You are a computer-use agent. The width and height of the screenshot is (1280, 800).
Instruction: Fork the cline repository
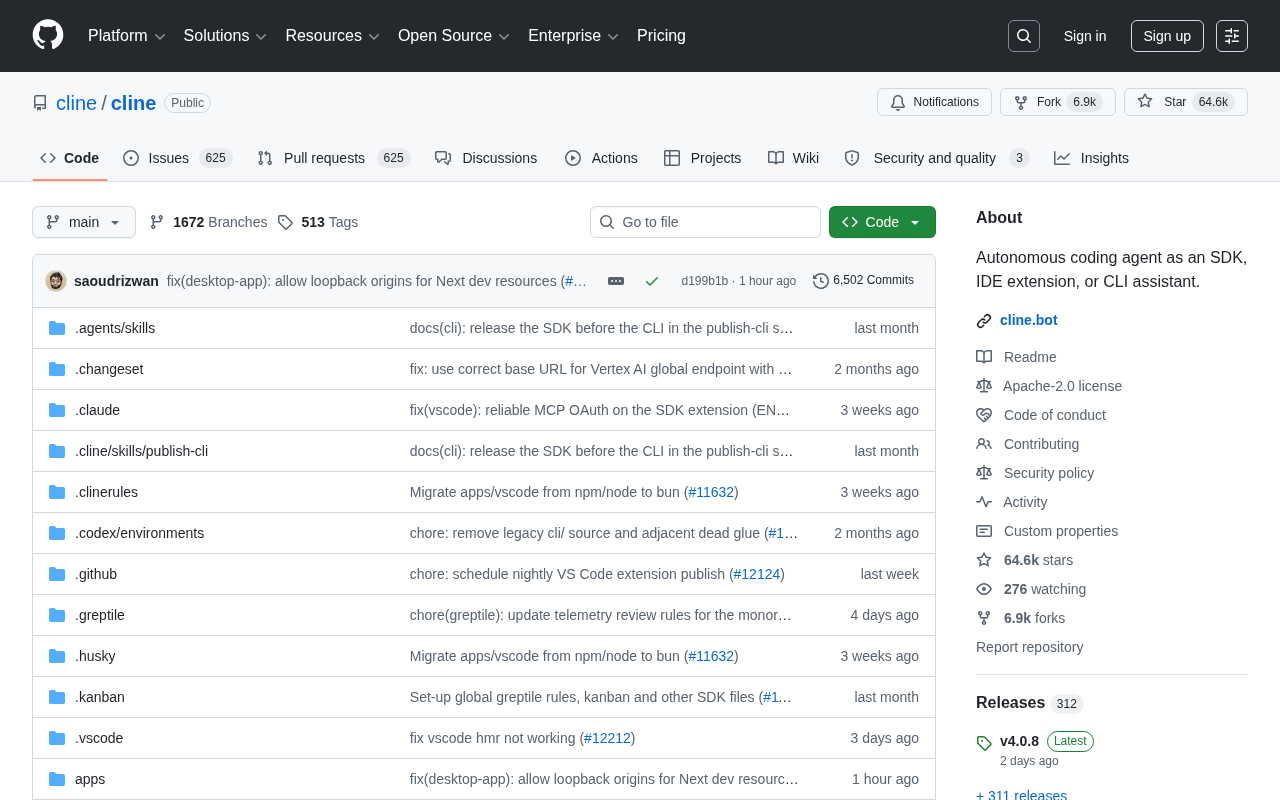tap(1058, 102)
